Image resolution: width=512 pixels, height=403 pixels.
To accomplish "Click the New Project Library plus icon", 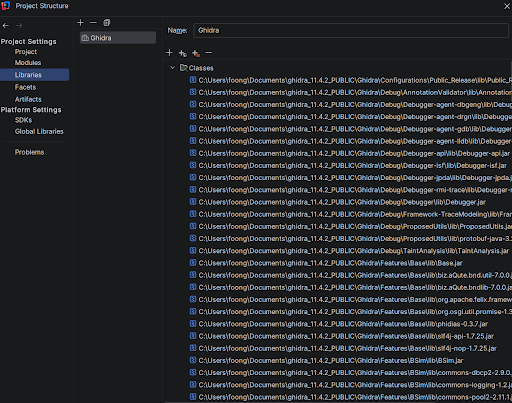I will click(x=80, y=23).
